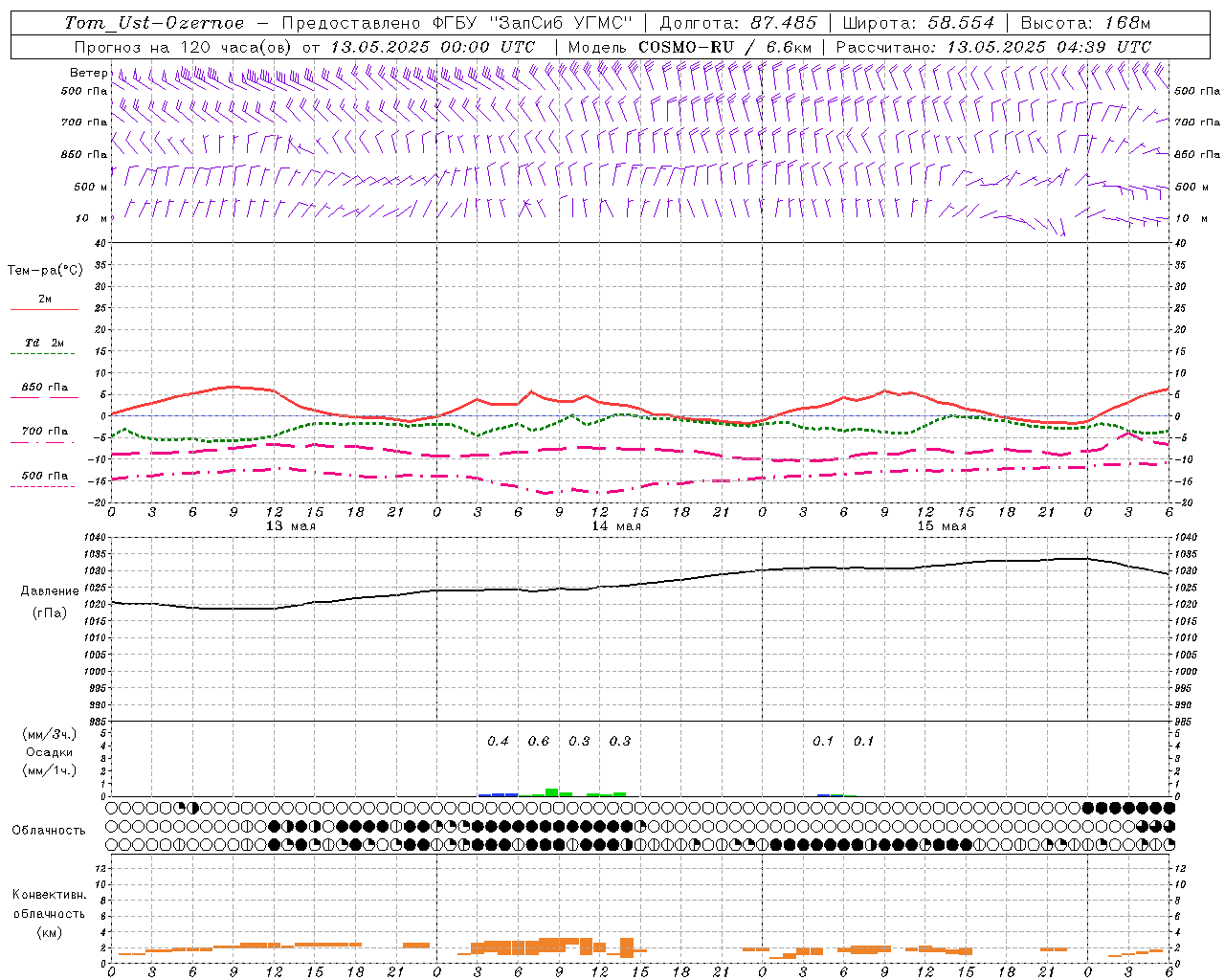This screenshot has height=980, width=1225.
Task: Click the 850 гПа temperature legend label
Action: coord(45,388)
